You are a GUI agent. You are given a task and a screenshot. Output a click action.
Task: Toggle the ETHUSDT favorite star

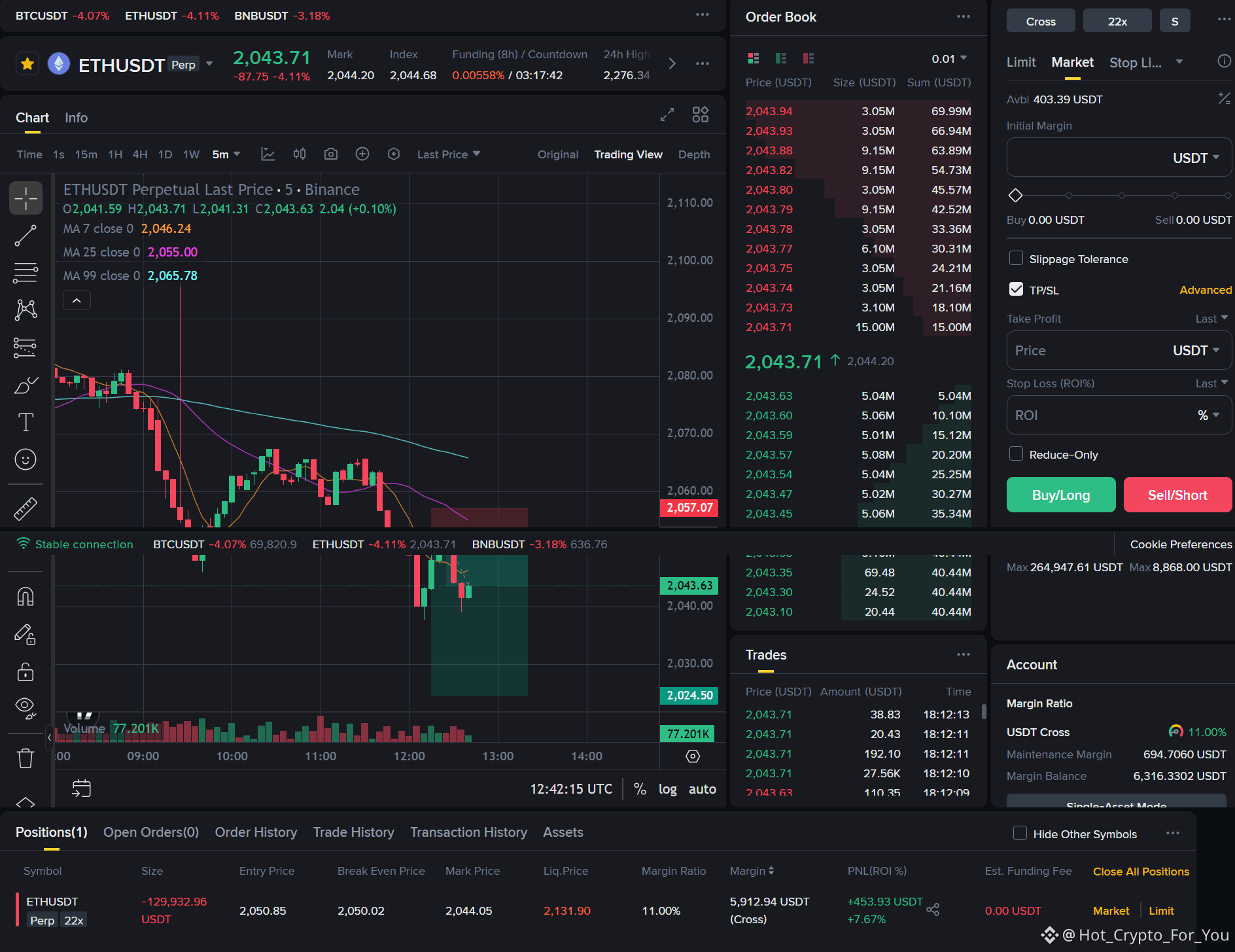point(27,64)
